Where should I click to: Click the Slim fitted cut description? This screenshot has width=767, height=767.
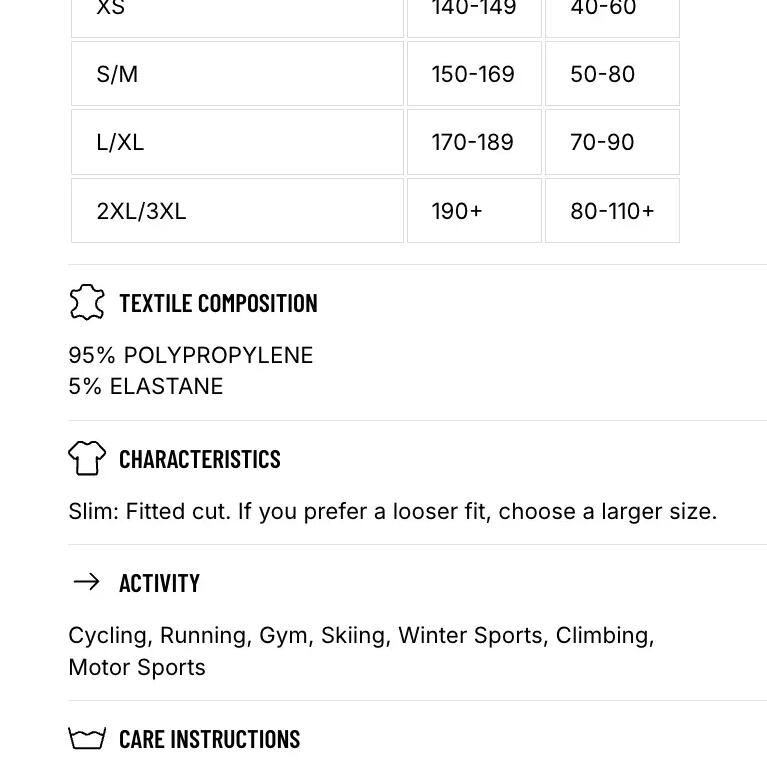click(x=392, y=512)
